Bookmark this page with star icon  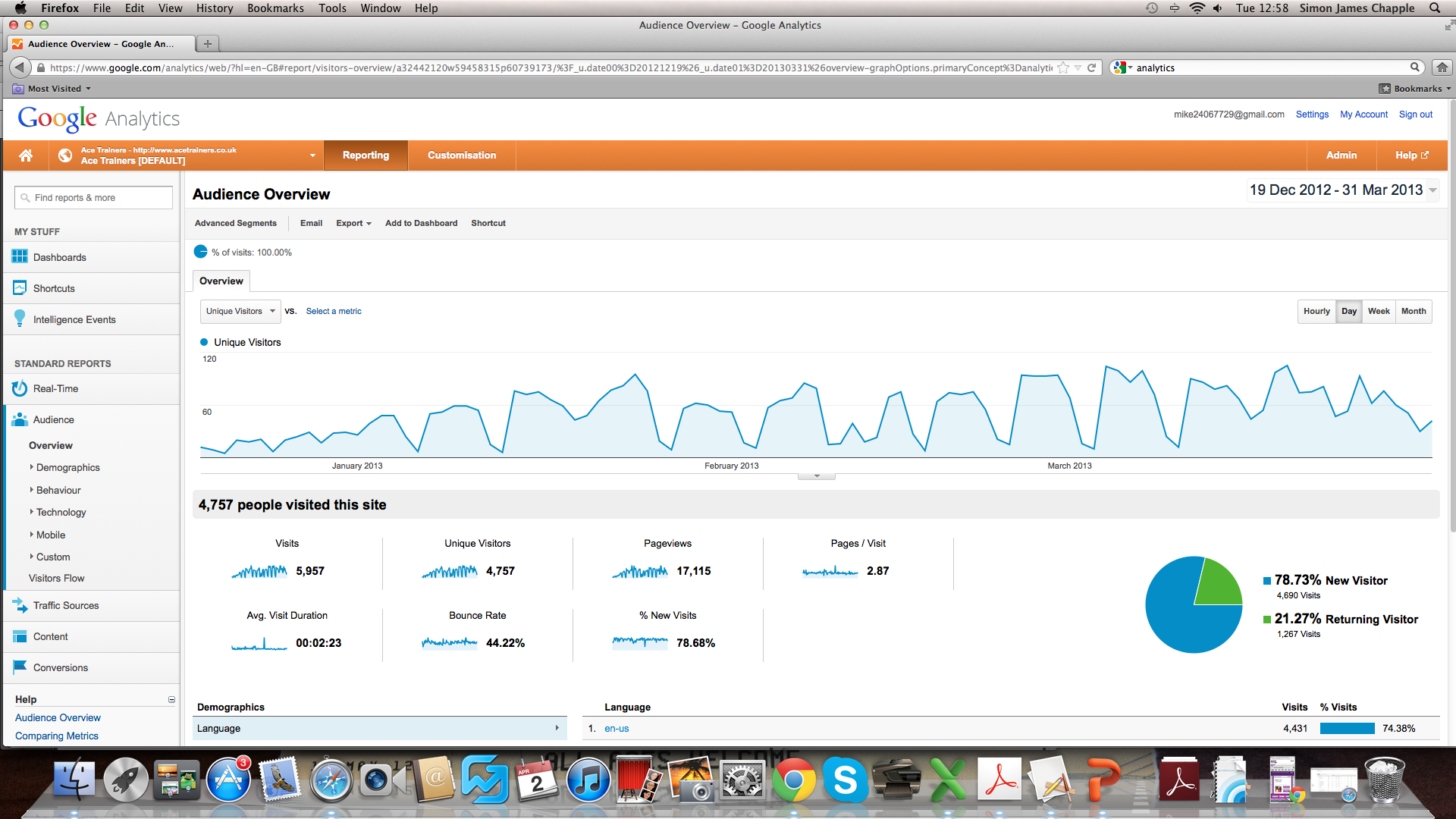tap(1063, 67)
